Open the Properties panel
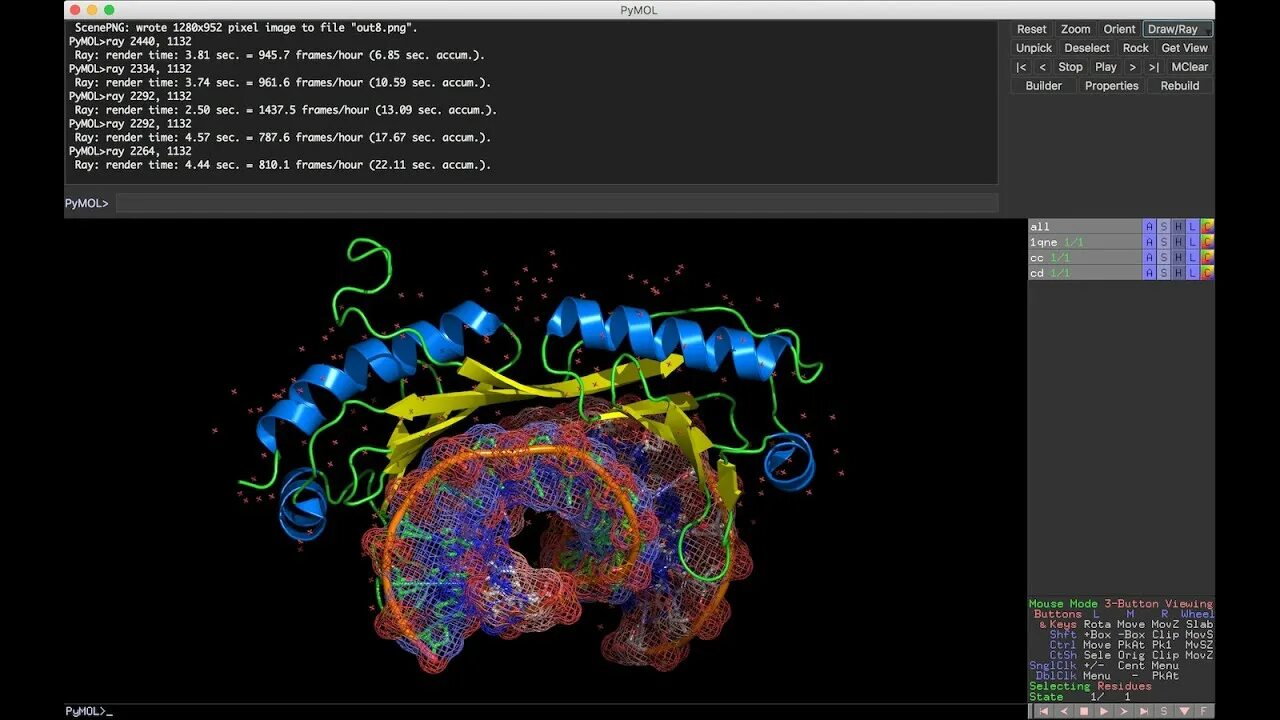Image resolution: width=1280 pixels, height=720 pixels. pyautogui.click(x=1112, y=86)
